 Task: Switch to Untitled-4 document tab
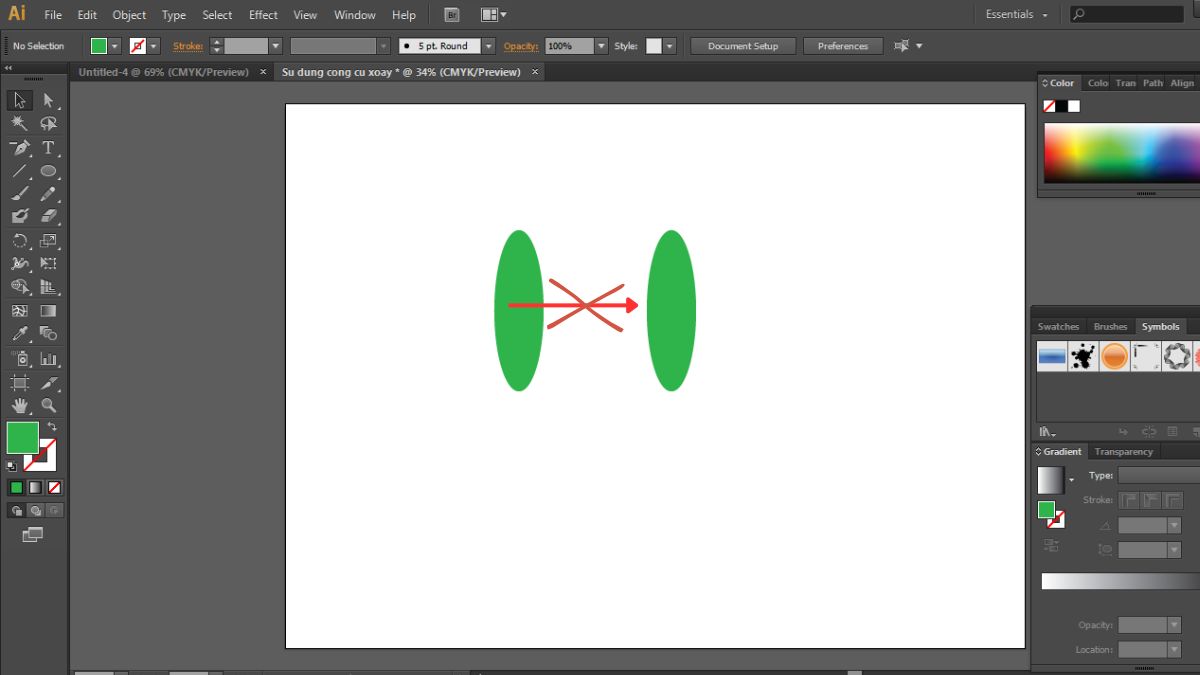pos(164,72)
